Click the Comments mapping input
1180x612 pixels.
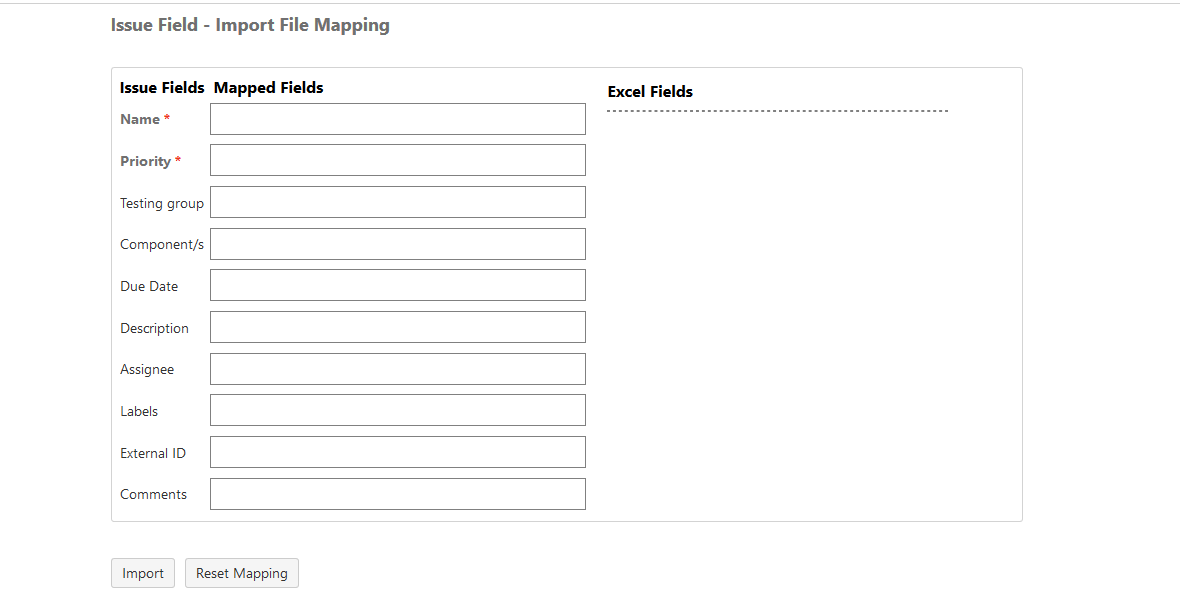pyautogui.click(x=397, y=493)
